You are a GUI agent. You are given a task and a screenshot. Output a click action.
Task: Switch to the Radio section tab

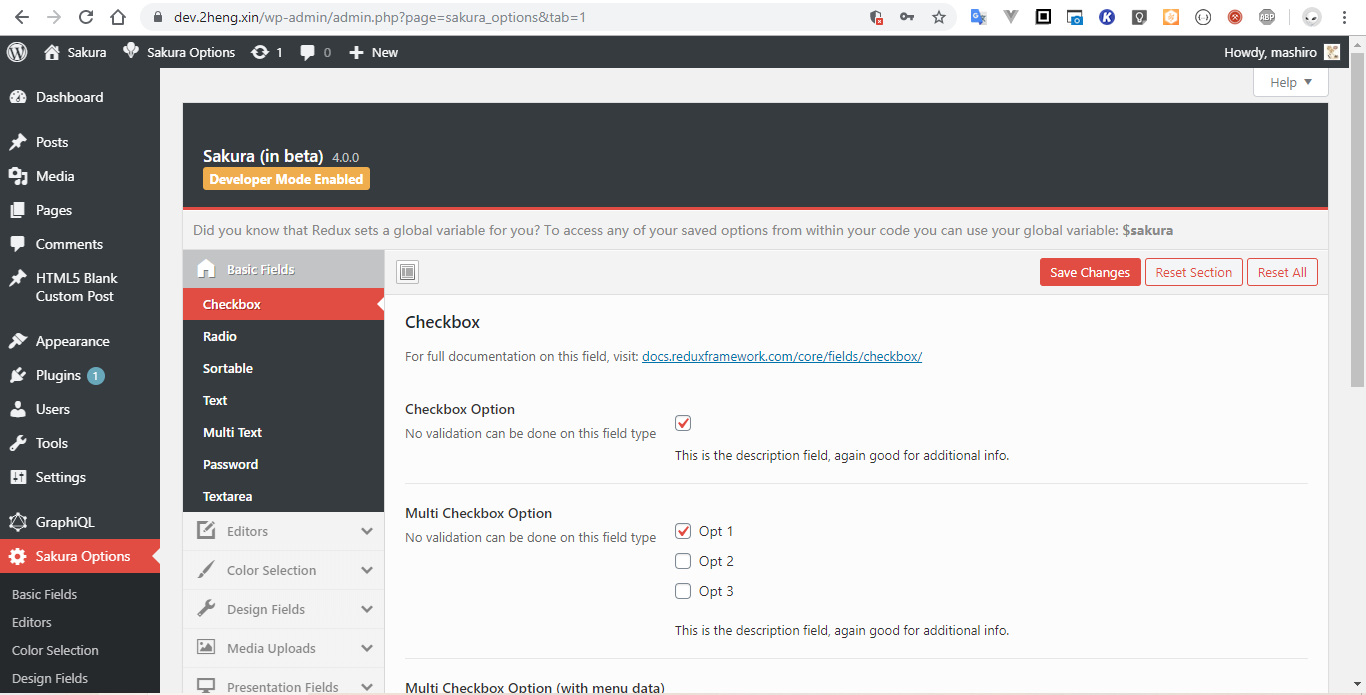tap(283, 336)
